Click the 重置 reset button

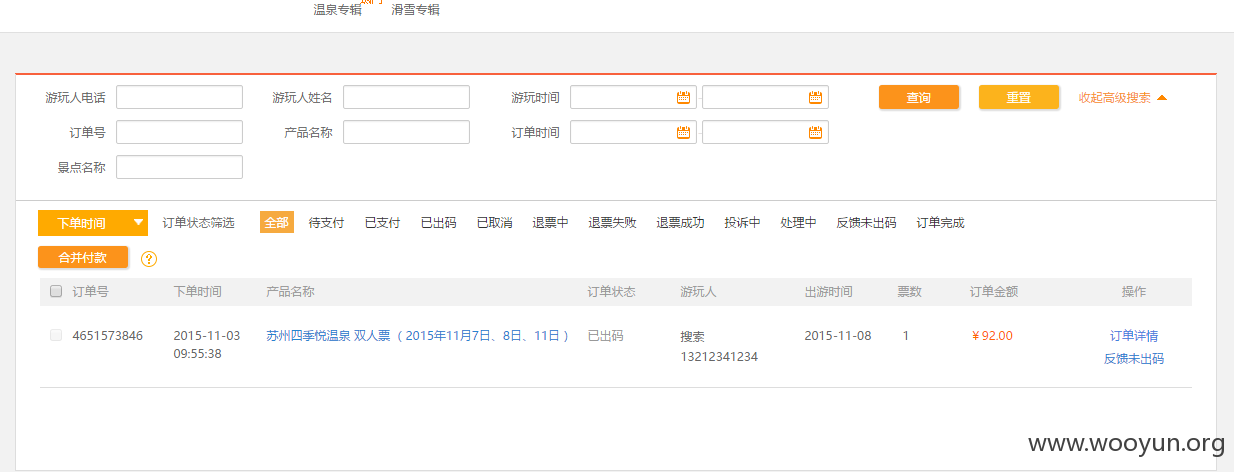coord(1019,97)
